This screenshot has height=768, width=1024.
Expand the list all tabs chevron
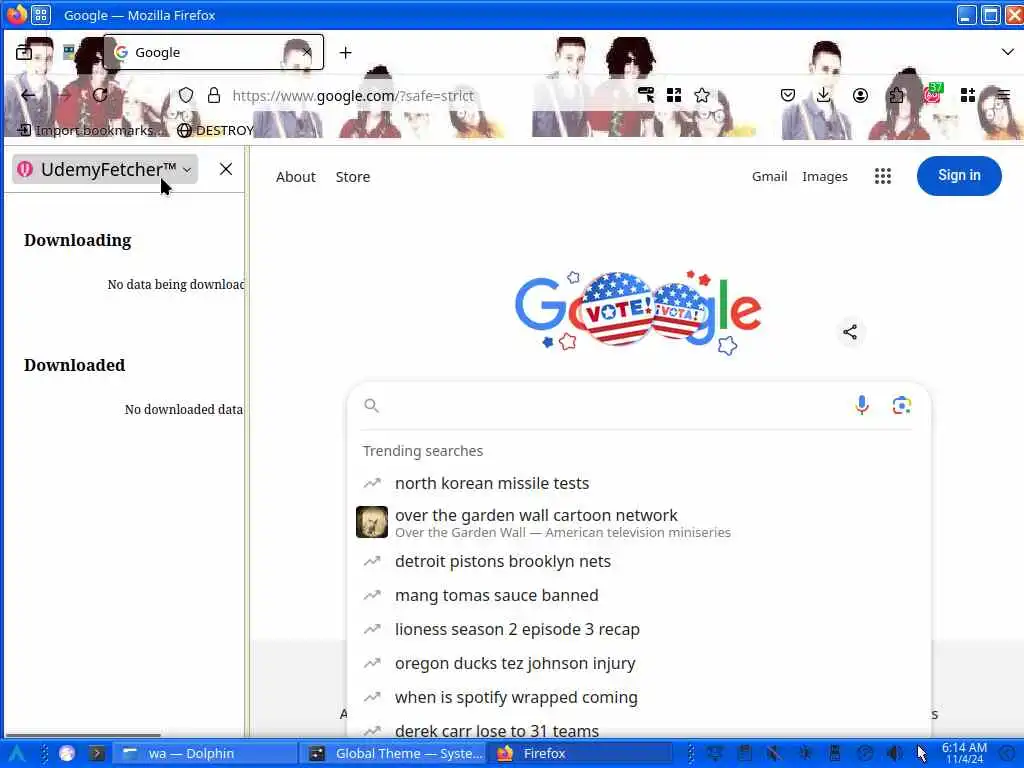click(x=1008, y=52)
